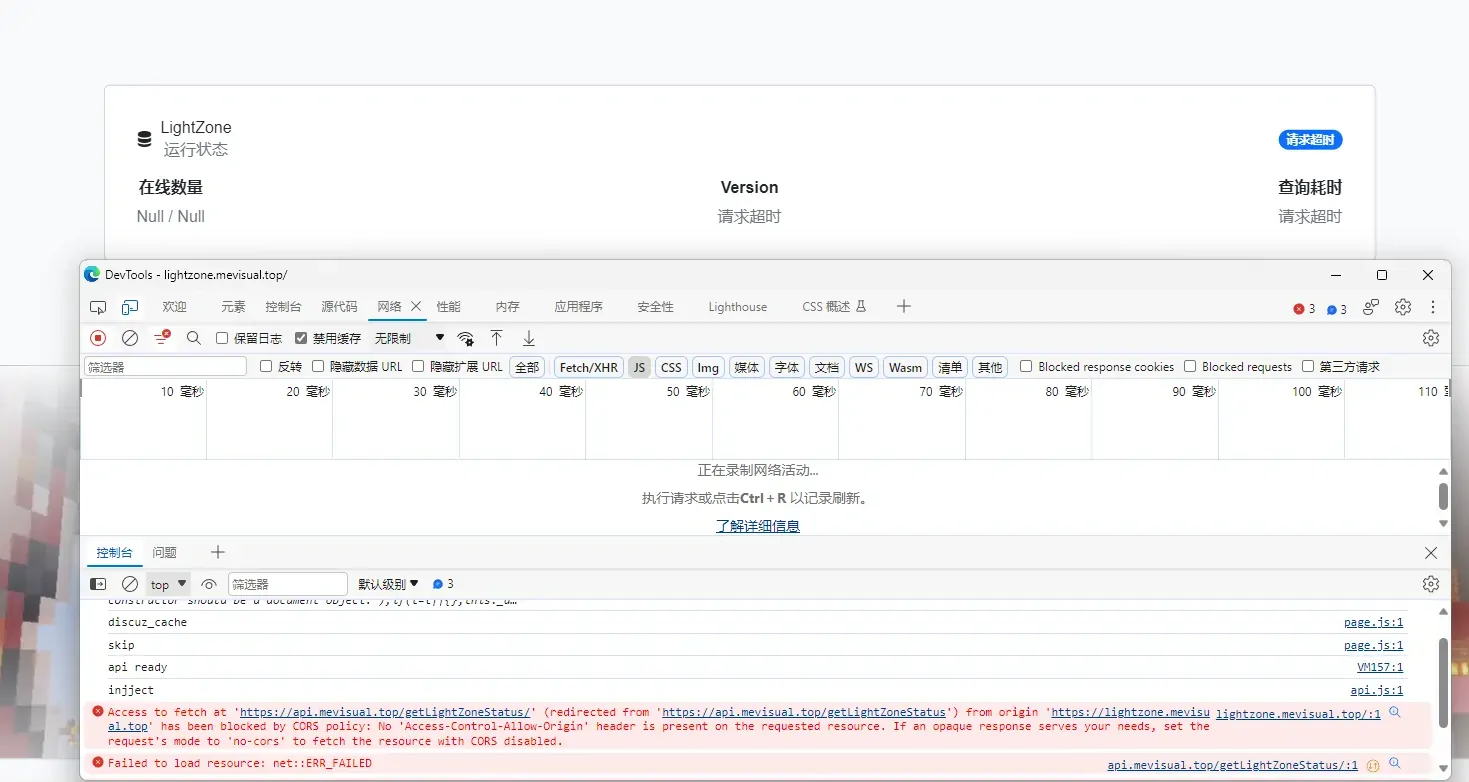This screenshot has width=1469, height=782.
Task: Check 隐藏数据 URL checkbox
Action: click(318, 366)
